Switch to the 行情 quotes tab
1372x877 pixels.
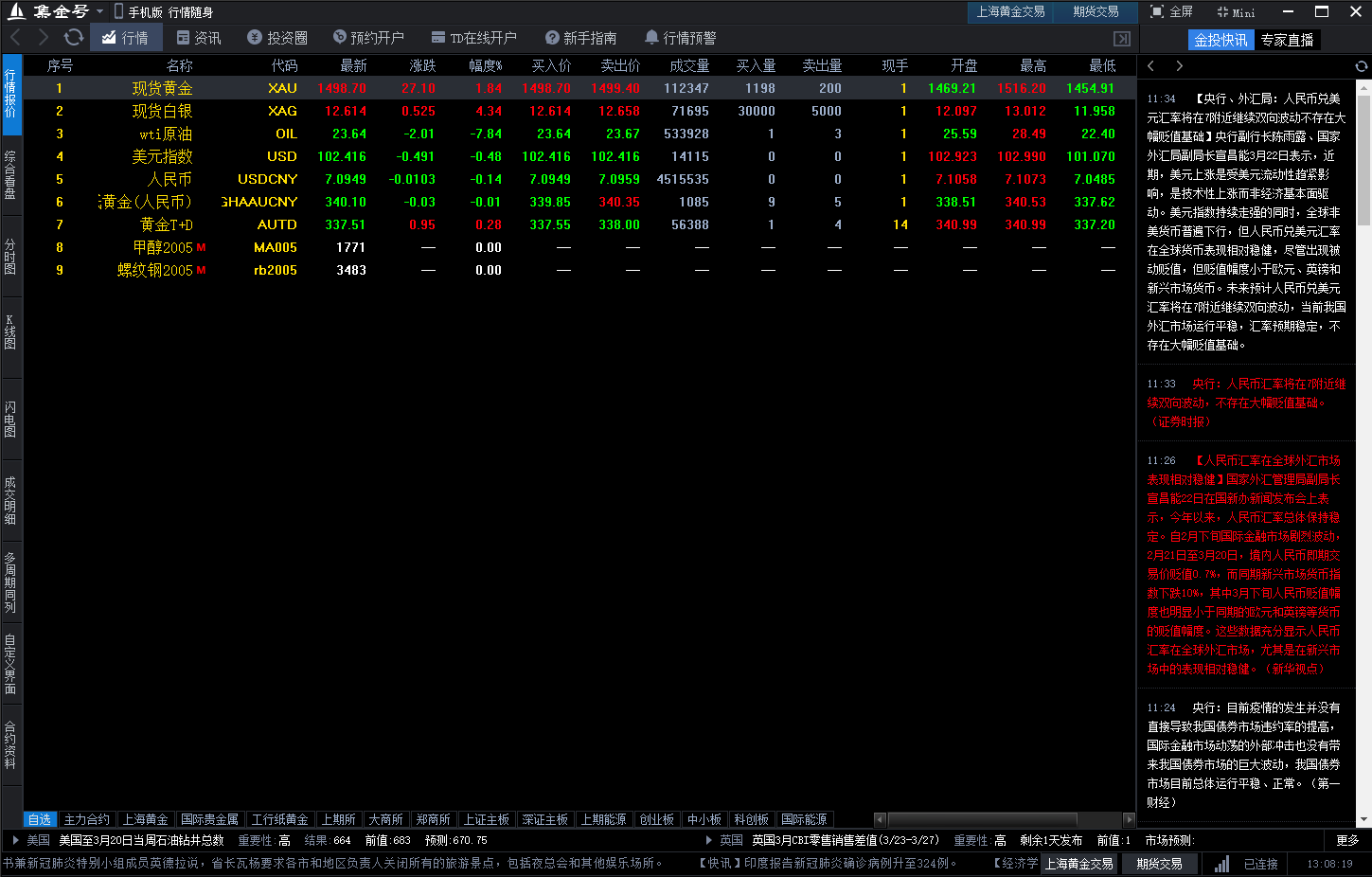click(126, 38)
